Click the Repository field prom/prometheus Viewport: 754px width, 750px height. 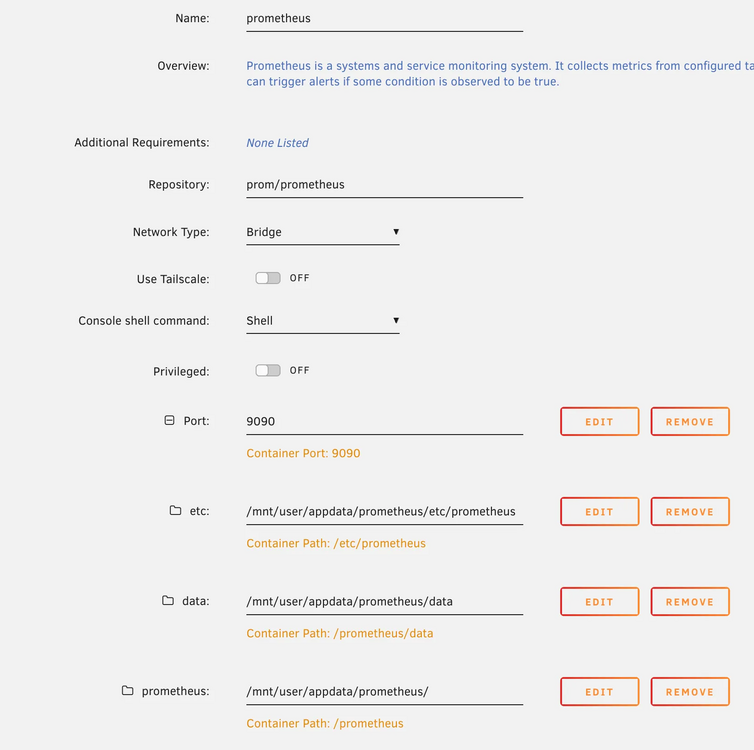[x=385, y=185]
